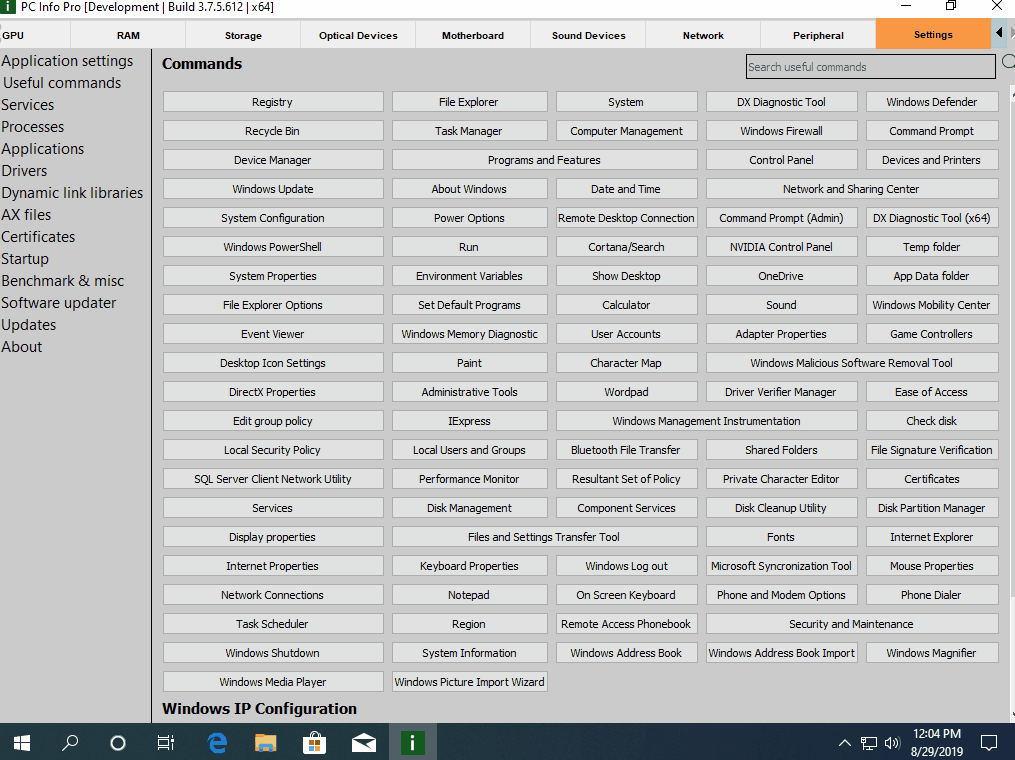Launch the Calculator button
Viewport: 1015px width, 760px height.
[x=627, y=305]
